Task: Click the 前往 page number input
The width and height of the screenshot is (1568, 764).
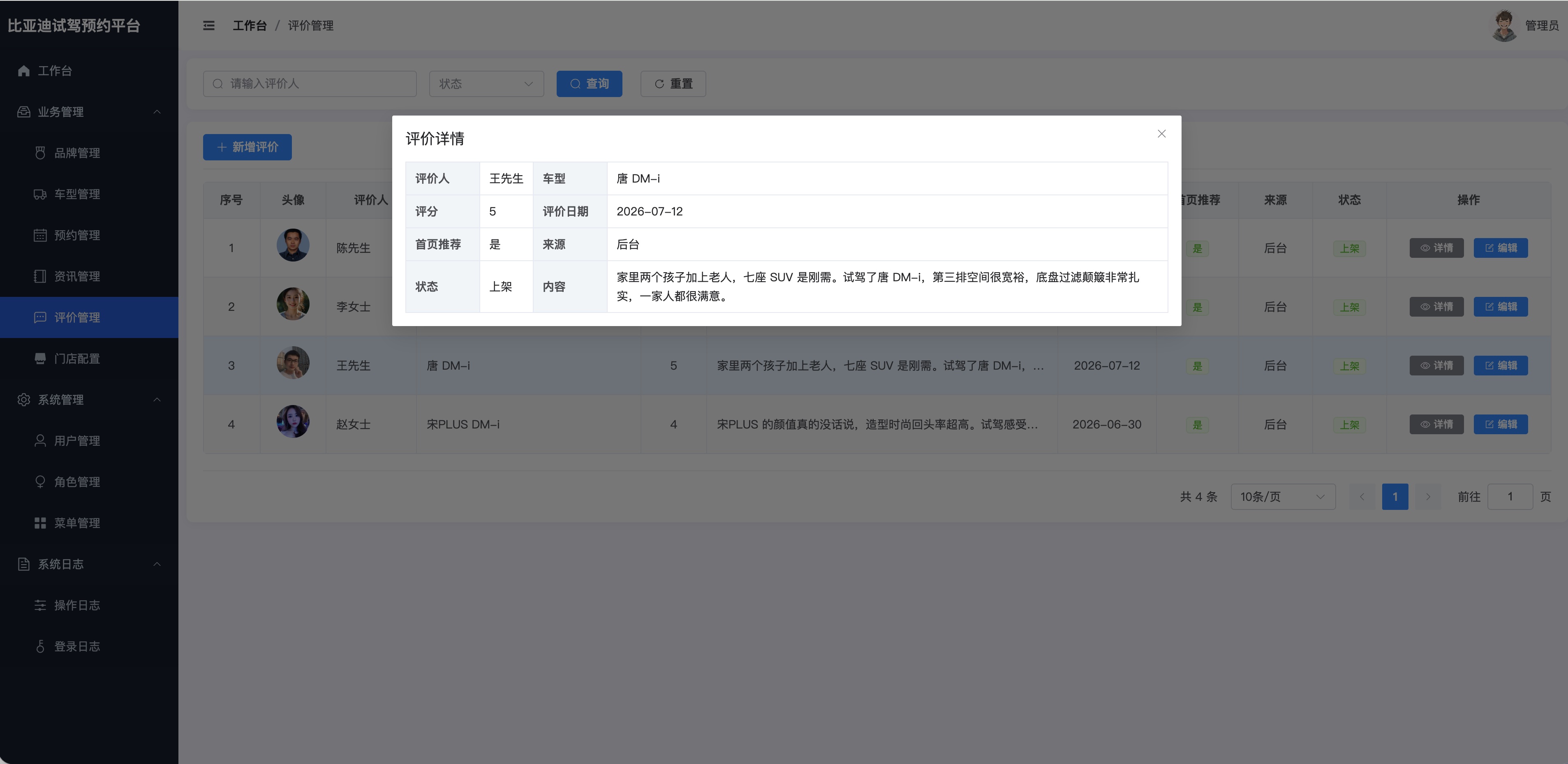Action: pyautogui.click(x=1510, y=497)
